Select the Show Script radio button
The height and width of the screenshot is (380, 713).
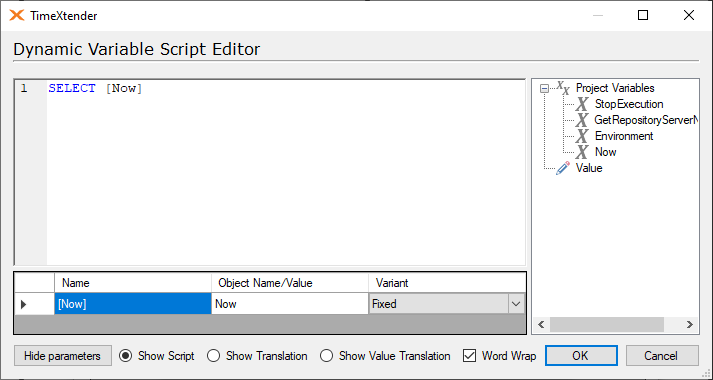click(x=126, y=355)
